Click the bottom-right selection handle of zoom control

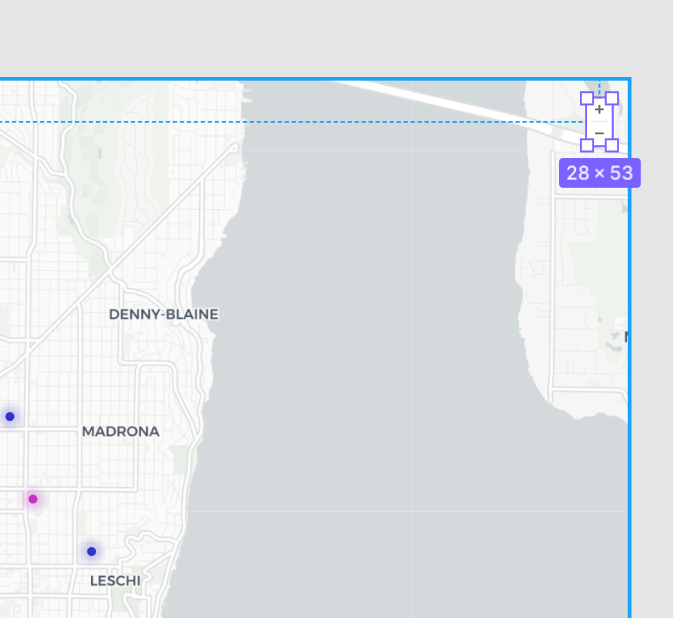(x=612, y=145)
